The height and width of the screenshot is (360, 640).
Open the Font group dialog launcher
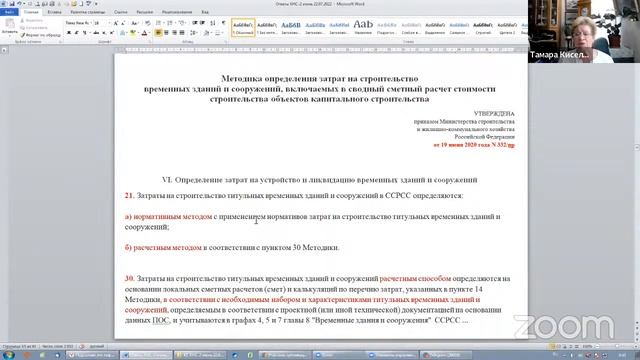[149, 42]
